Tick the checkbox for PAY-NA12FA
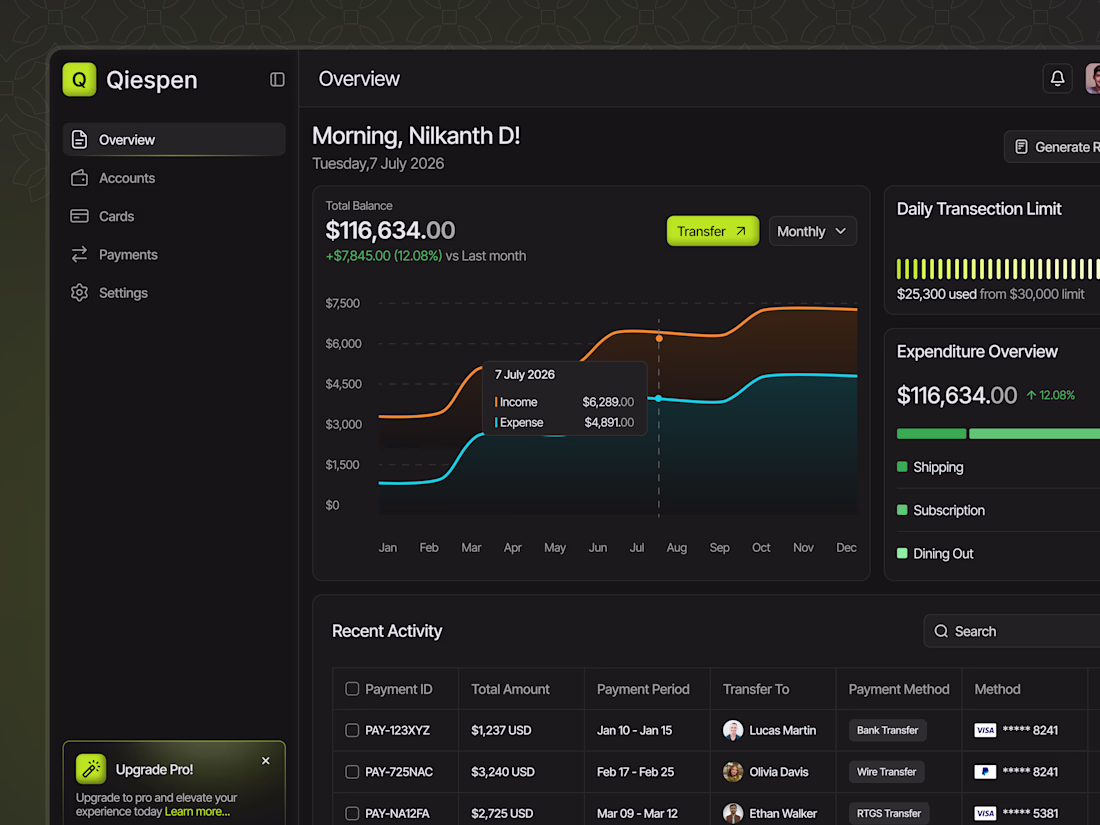 (x=352, y=813)
